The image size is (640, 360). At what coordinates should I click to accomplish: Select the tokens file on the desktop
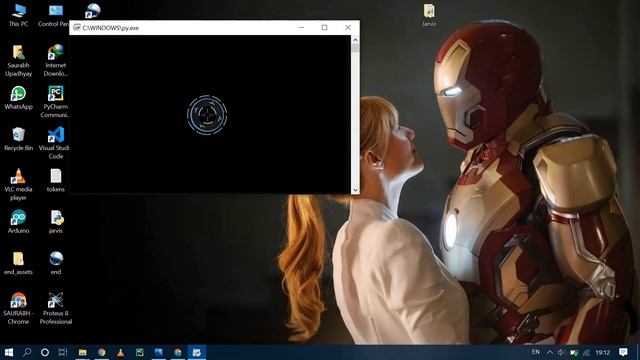(x=56, y=180)
